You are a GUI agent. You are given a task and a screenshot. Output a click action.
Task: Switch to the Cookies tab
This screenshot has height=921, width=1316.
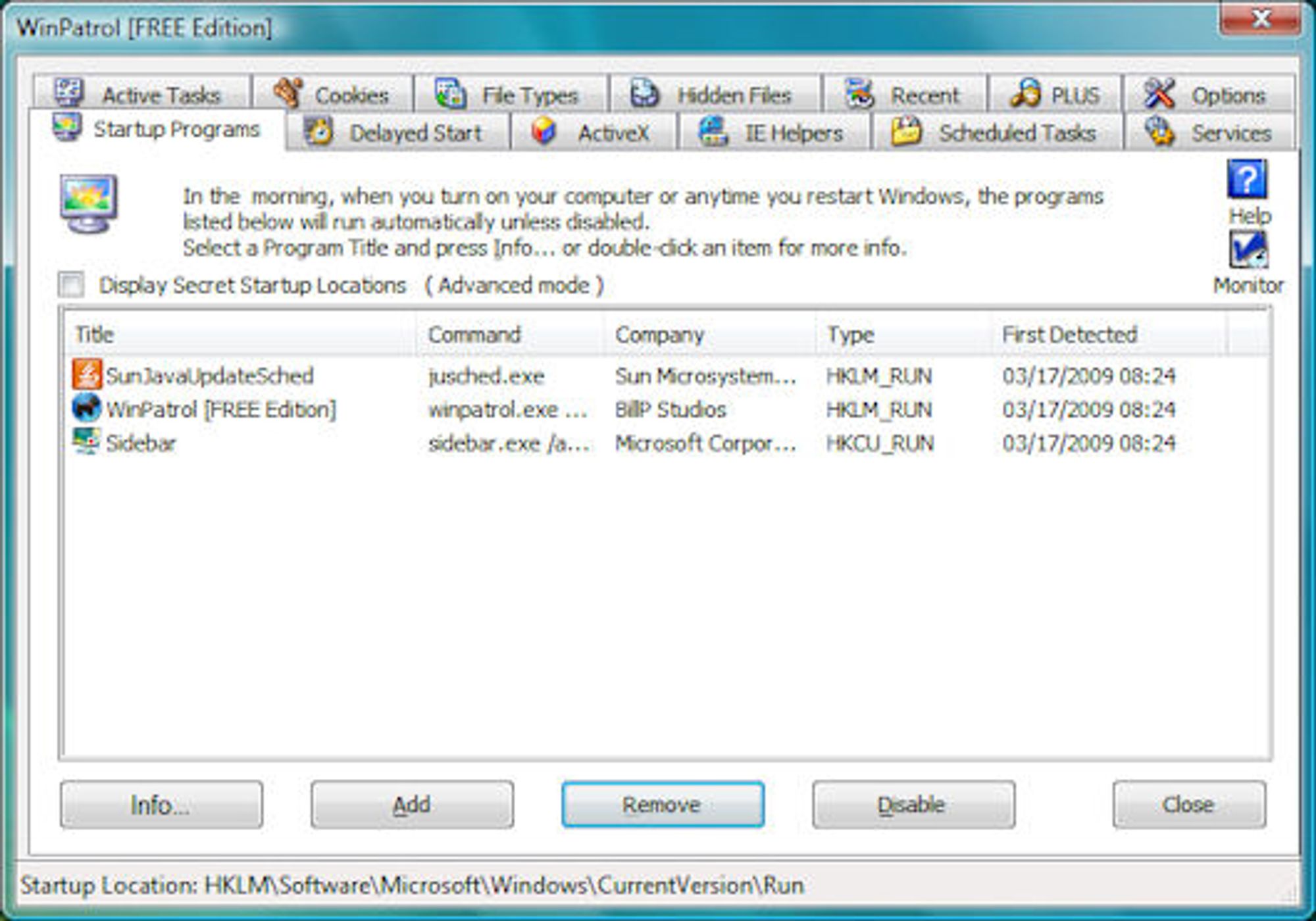[x=332, y=93]
